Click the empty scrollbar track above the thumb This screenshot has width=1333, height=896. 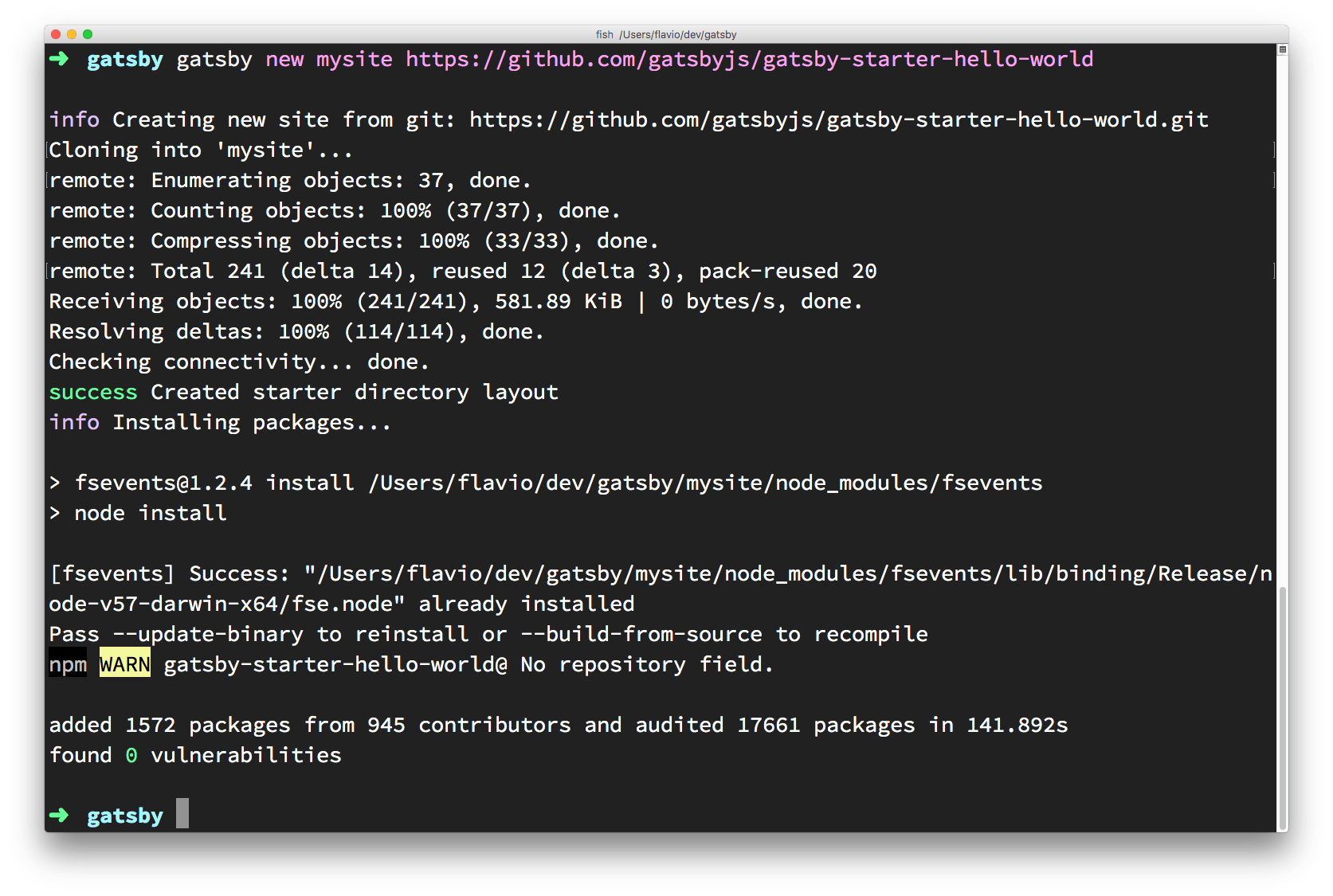[1282, 319]
